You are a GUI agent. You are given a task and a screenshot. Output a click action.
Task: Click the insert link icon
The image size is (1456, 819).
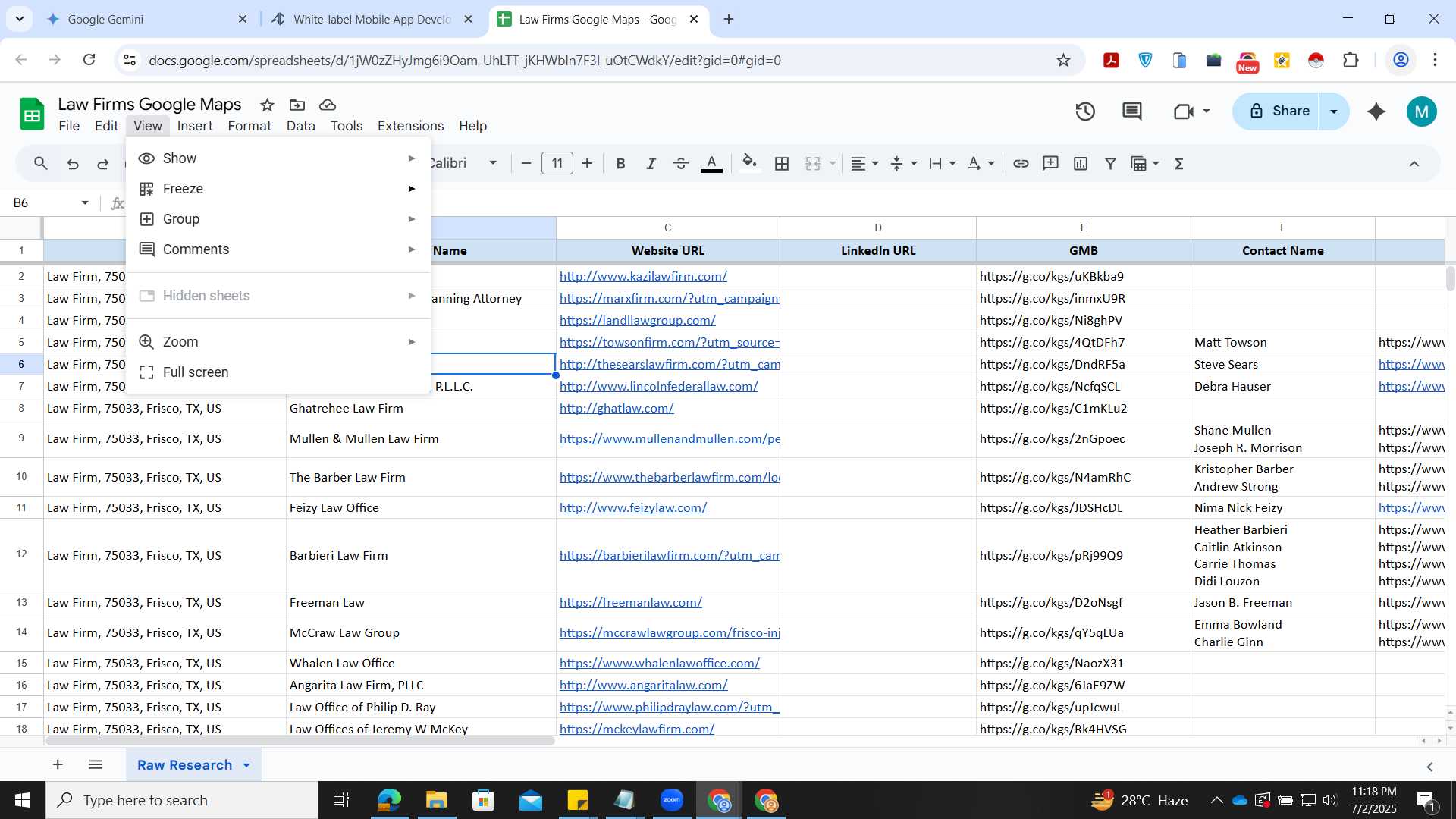click(x=1021, y=163)
